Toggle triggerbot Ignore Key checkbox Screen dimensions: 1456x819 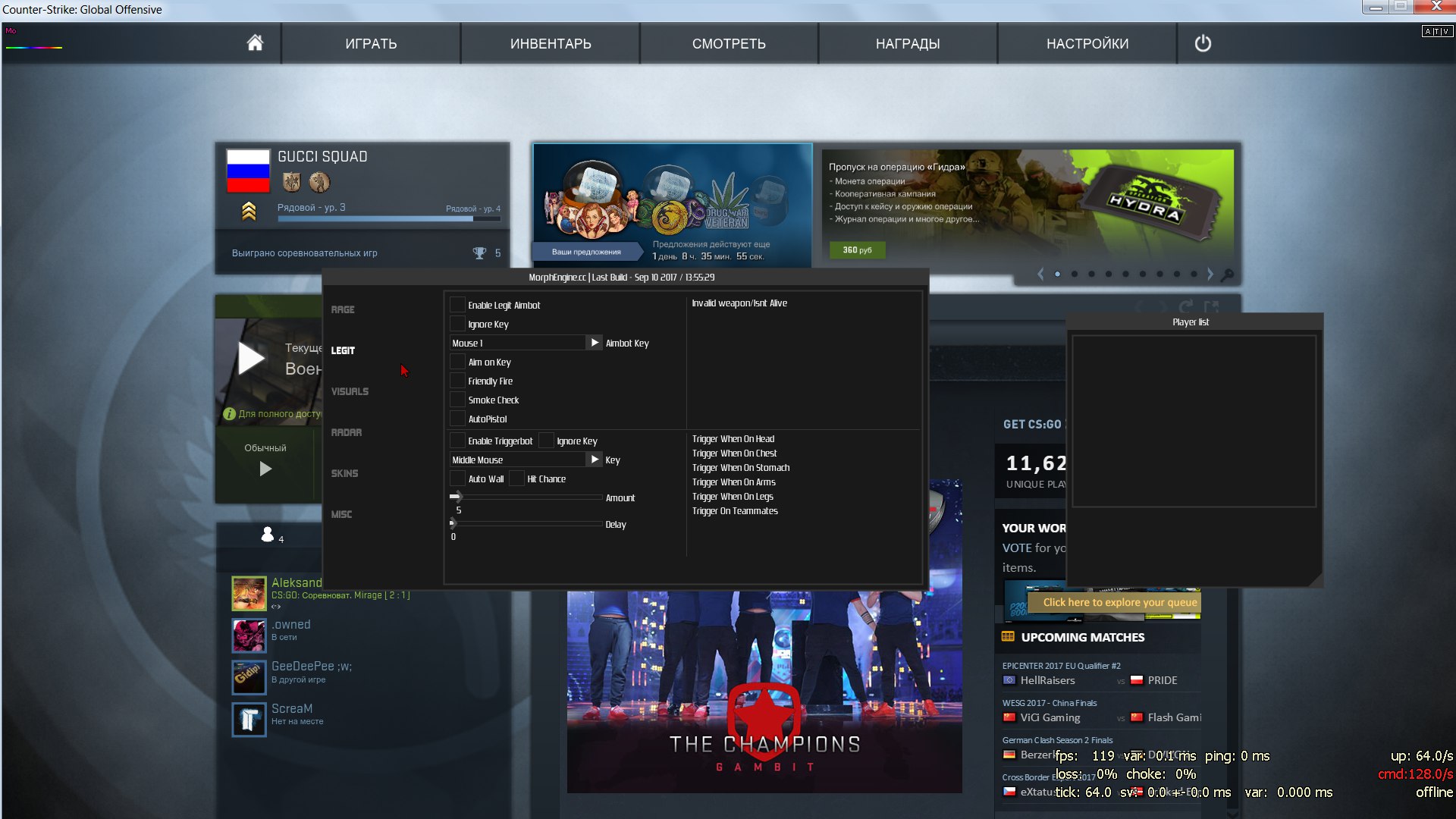[x=546, y=441]
